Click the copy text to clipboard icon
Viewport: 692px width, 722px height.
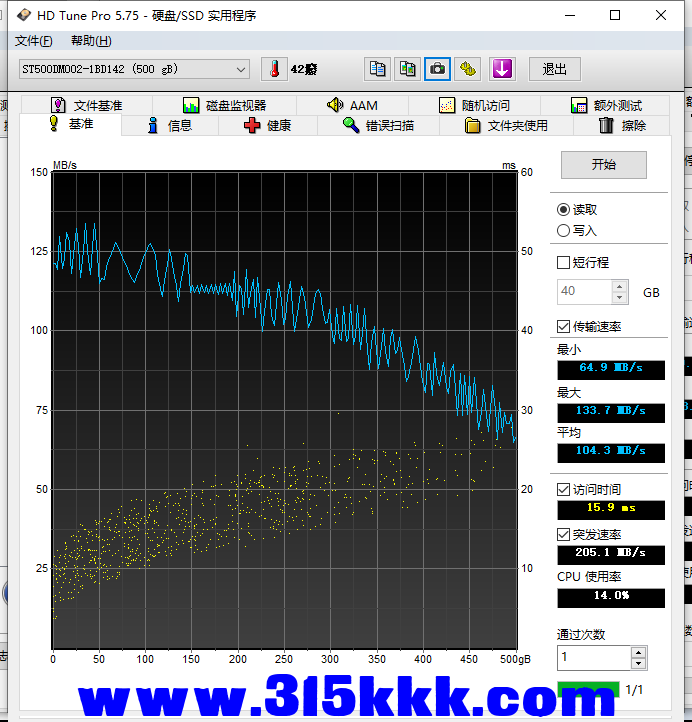coord(377,69)
